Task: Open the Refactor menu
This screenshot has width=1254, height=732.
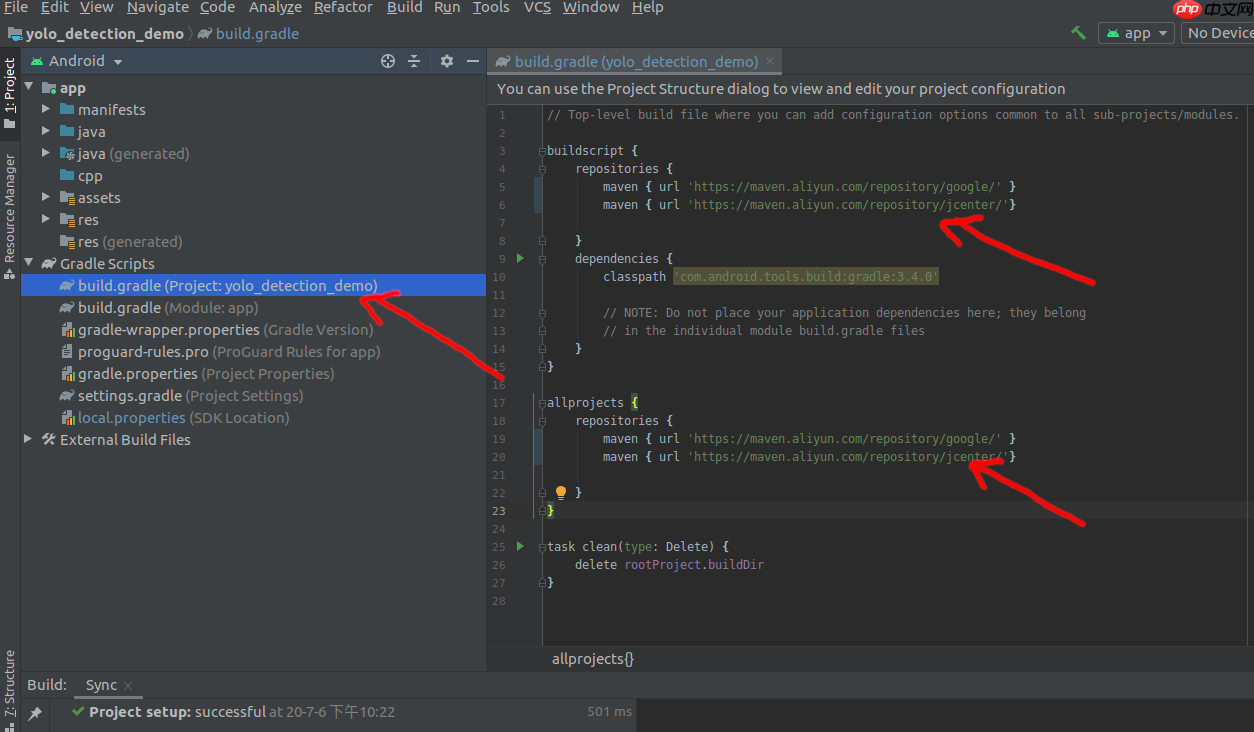Action: pyautogui.click(x=343, y=8)
